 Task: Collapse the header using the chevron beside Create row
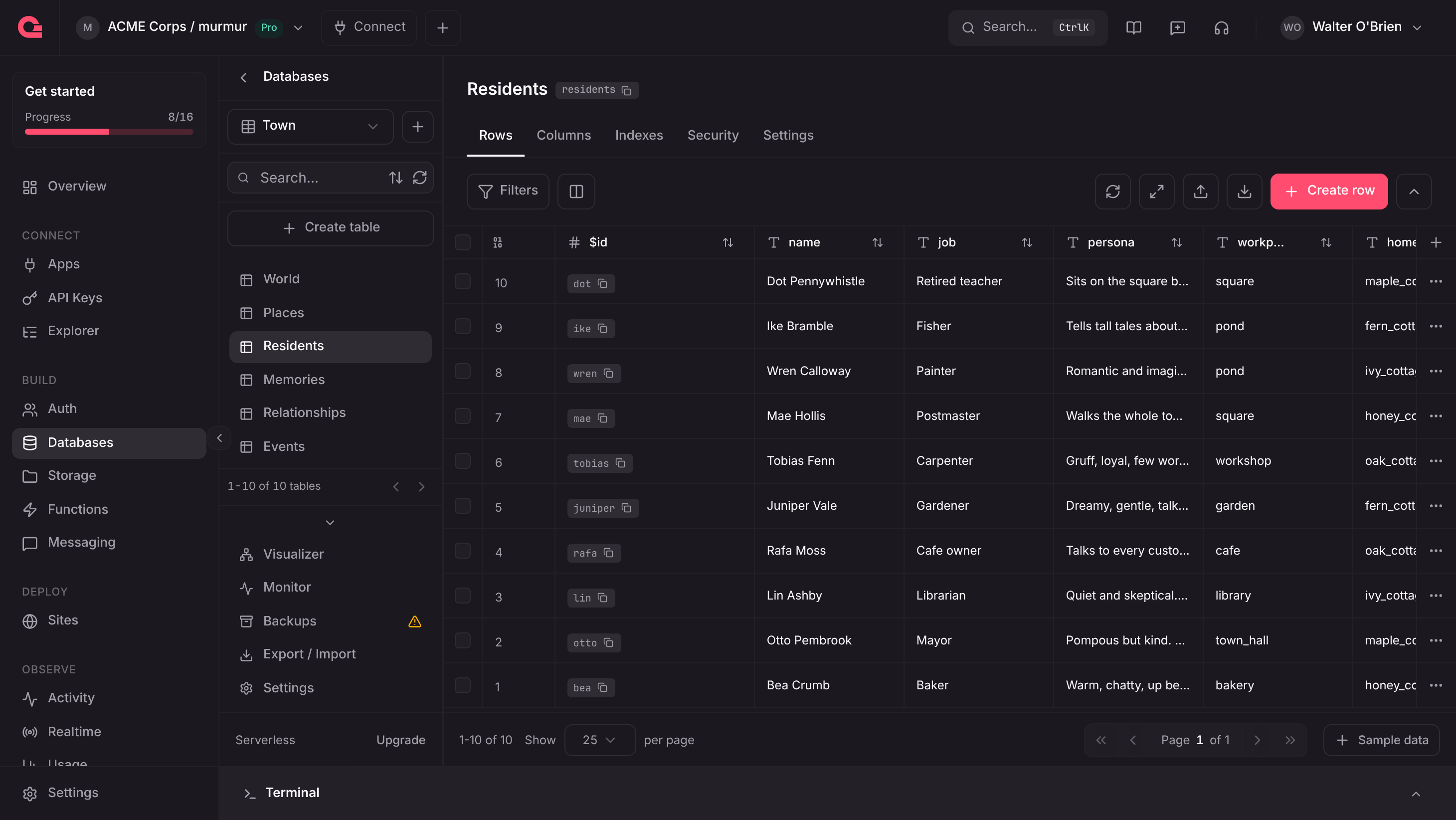[1414, 191]
